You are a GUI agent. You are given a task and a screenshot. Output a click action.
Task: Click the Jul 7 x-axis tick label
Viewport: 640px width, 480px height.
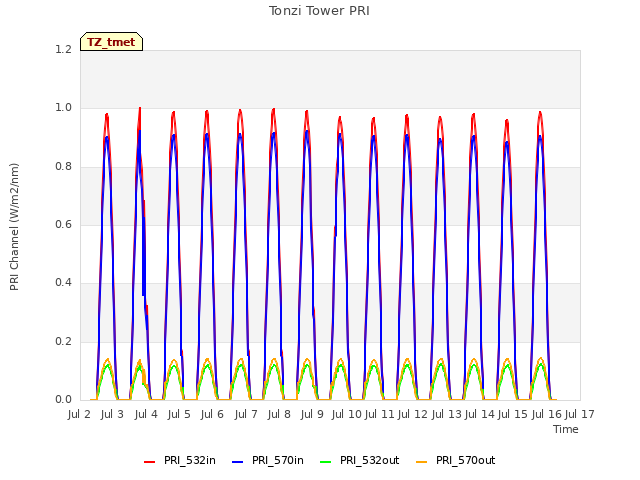246,414
